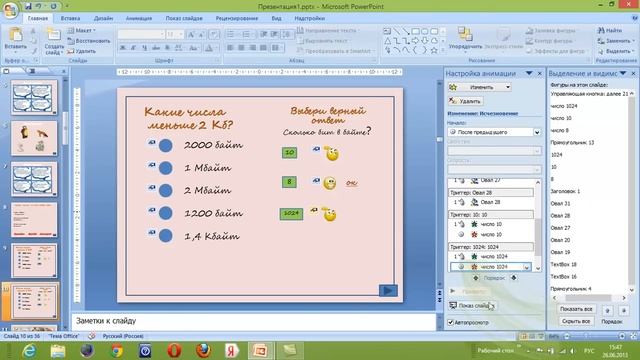Select the slide thumbnail with bird and fox
Image resolution: width=640 pixels, height=360 pixels.
pyautogui.click(x=34, y=138)
